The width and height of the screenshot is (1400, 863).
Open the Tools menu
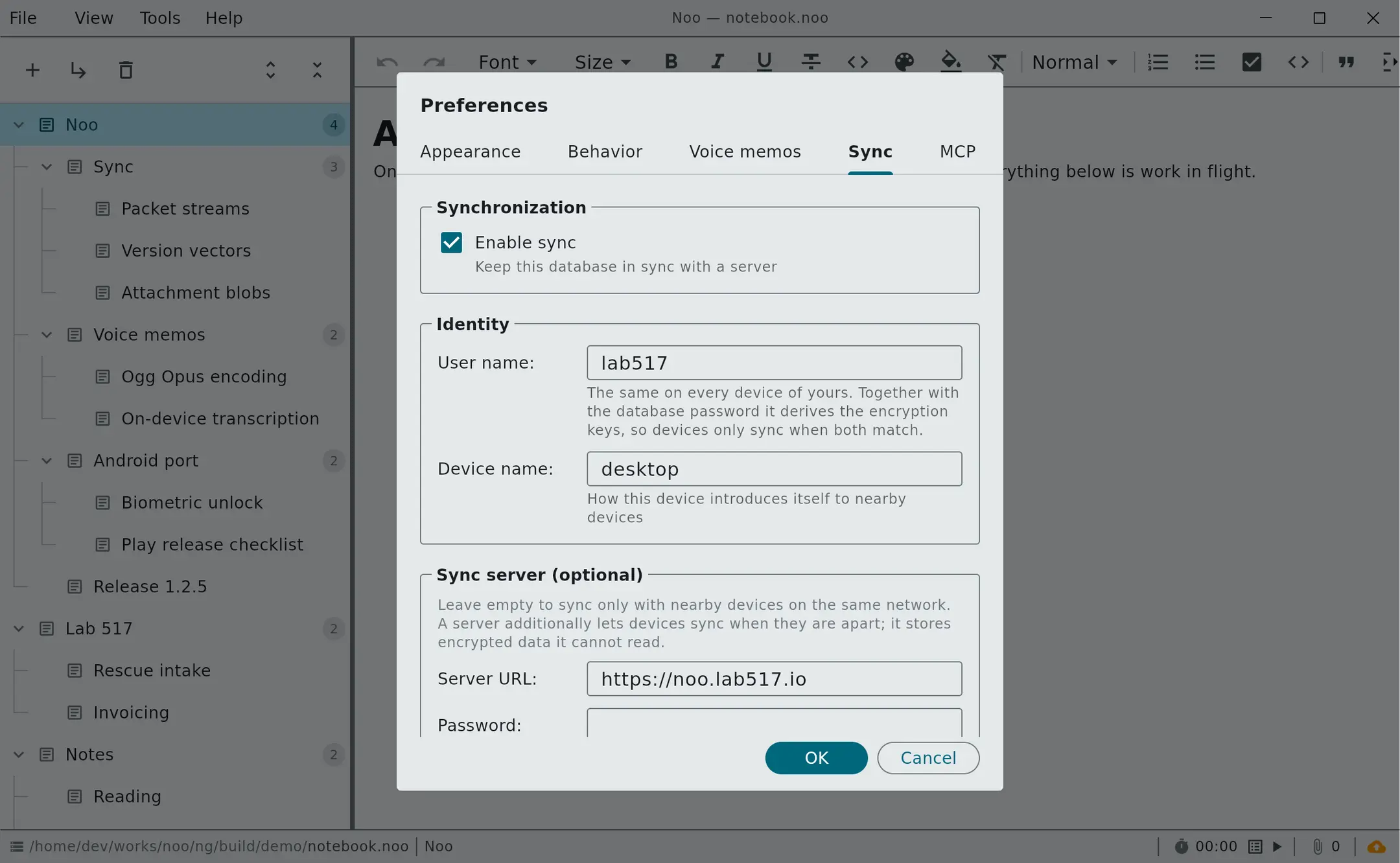(160, 18)
